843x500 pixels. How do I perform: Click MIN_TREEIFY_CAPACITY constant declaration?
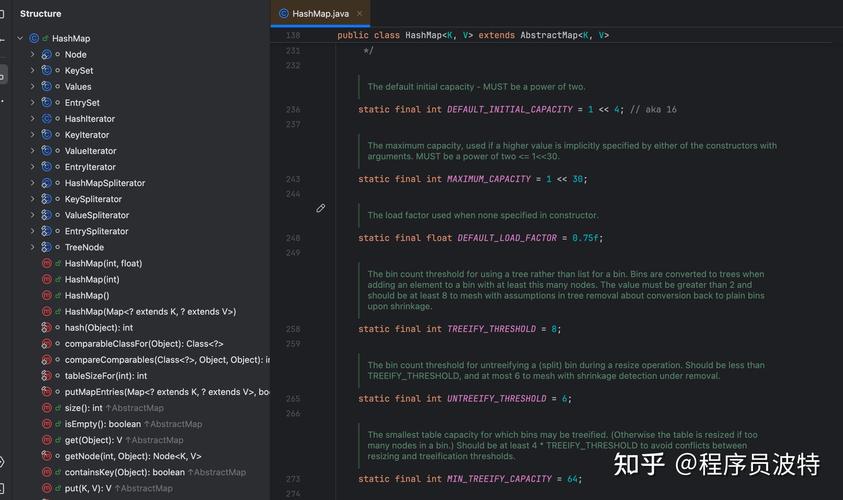(499, 478)
